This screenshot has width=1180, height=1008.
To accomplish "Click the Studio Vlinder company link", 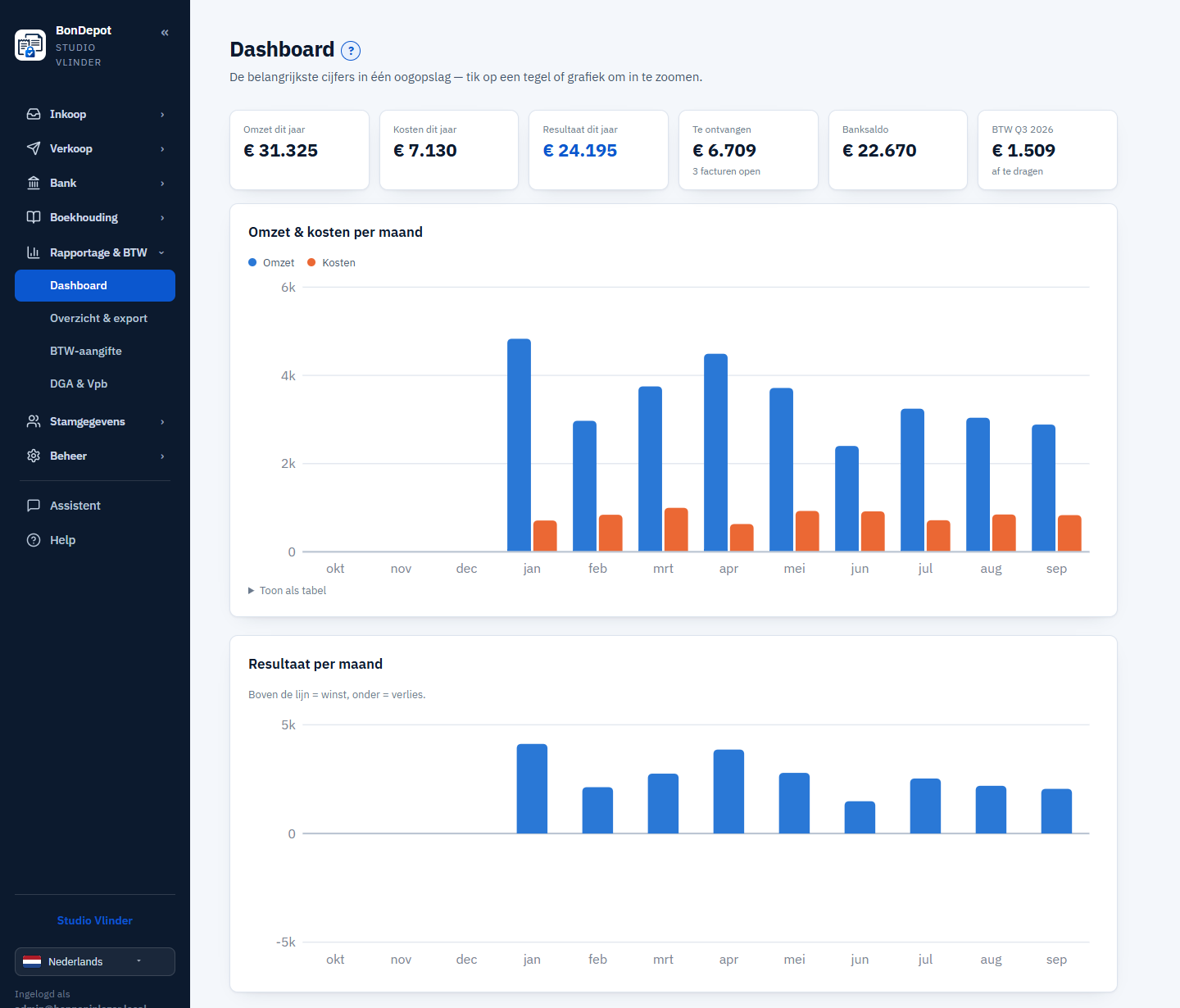I will (95, 920).
